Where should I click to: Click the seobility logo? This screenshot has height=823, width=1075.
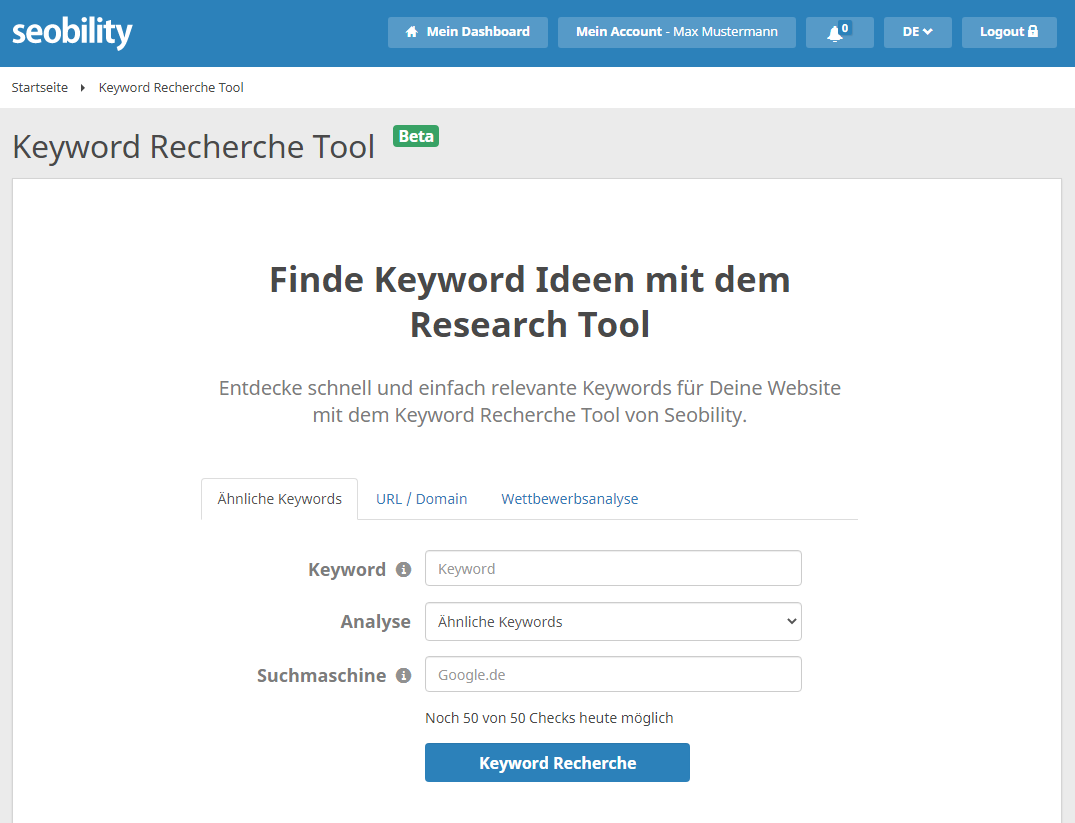(71, 32)
